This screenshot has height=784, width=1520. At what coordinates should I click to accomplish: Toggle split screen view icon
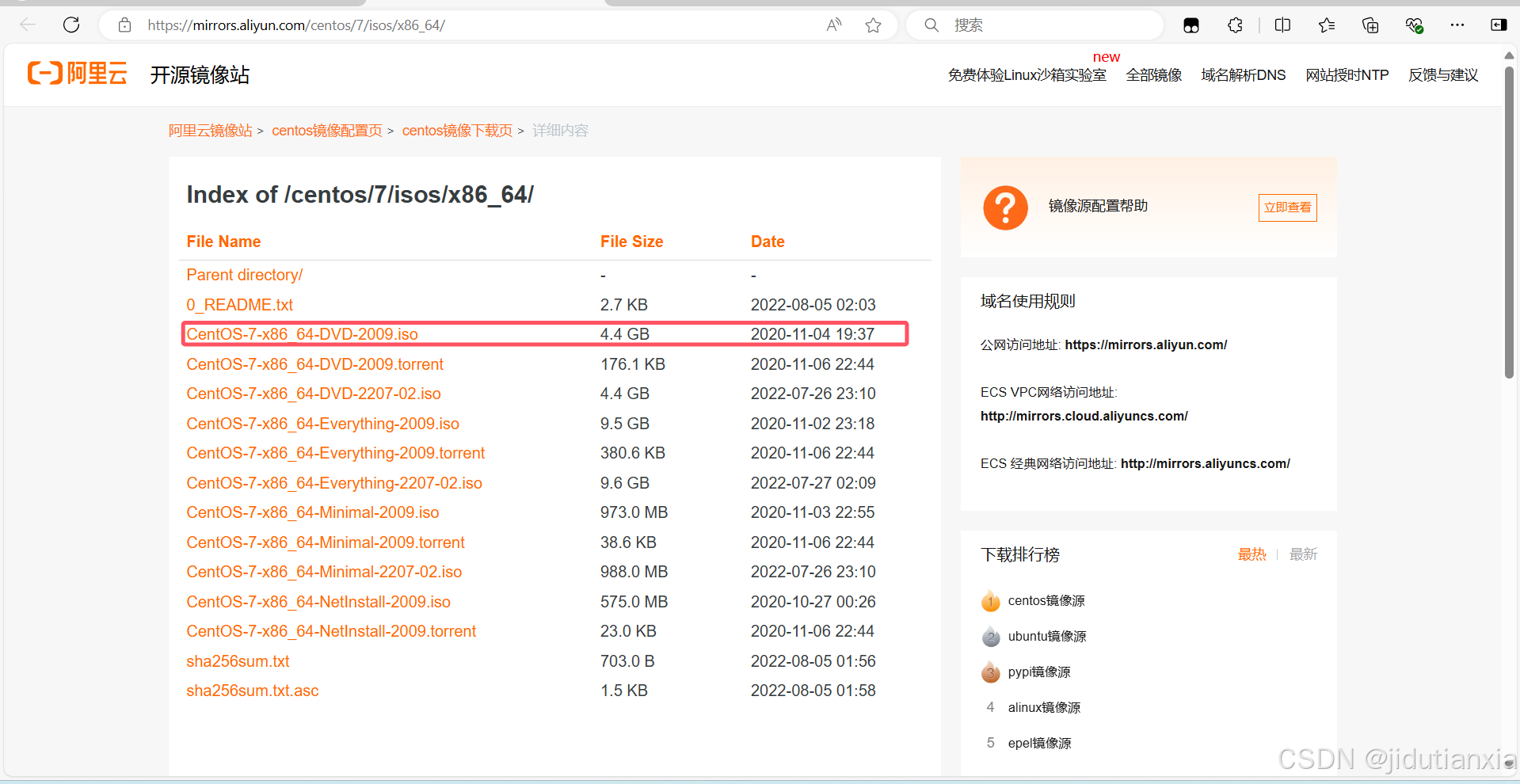(1282, 25)
